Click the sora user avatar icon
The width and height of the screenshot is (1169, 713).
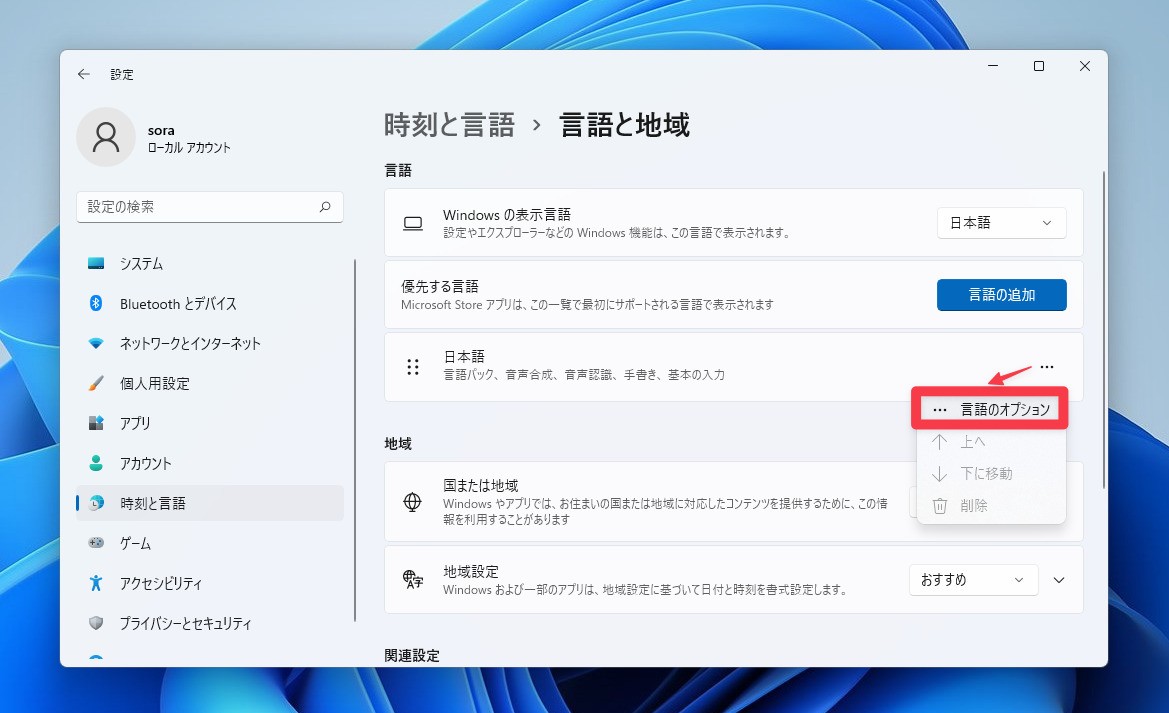tap(106, 137)
